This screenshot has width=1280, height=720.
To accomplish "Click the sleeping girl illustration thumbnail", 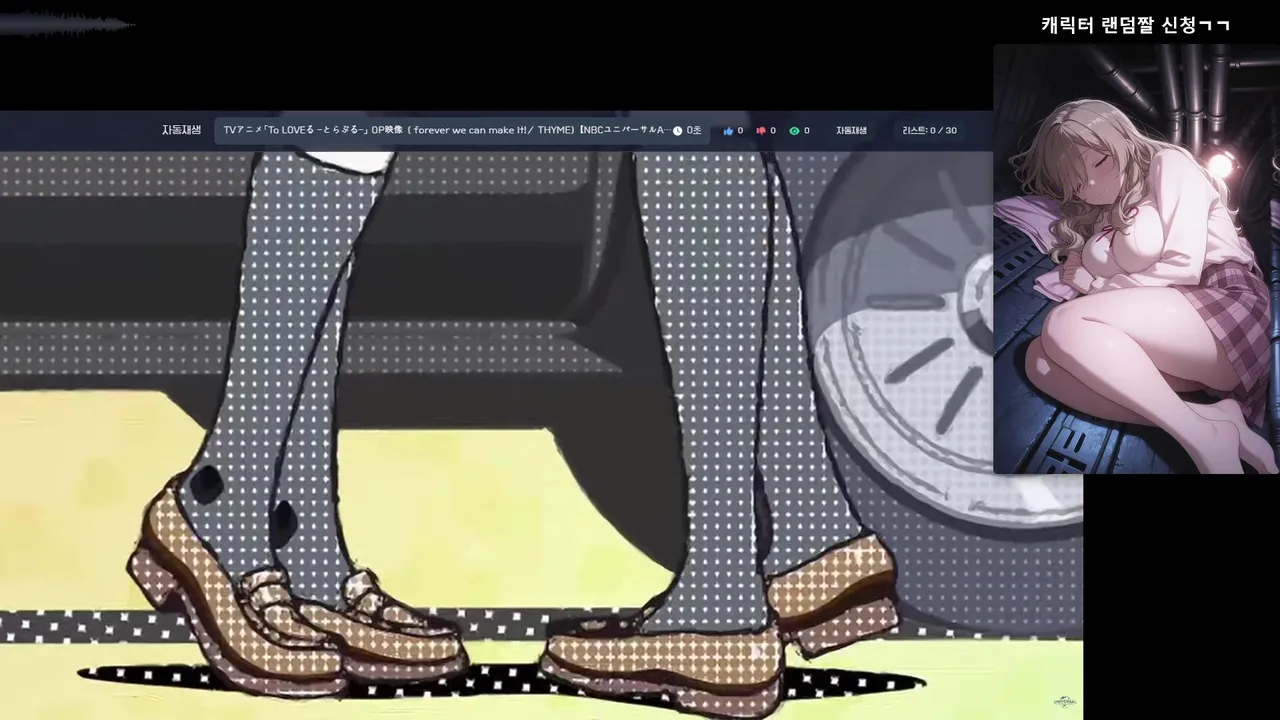I will pos(1136,259).
